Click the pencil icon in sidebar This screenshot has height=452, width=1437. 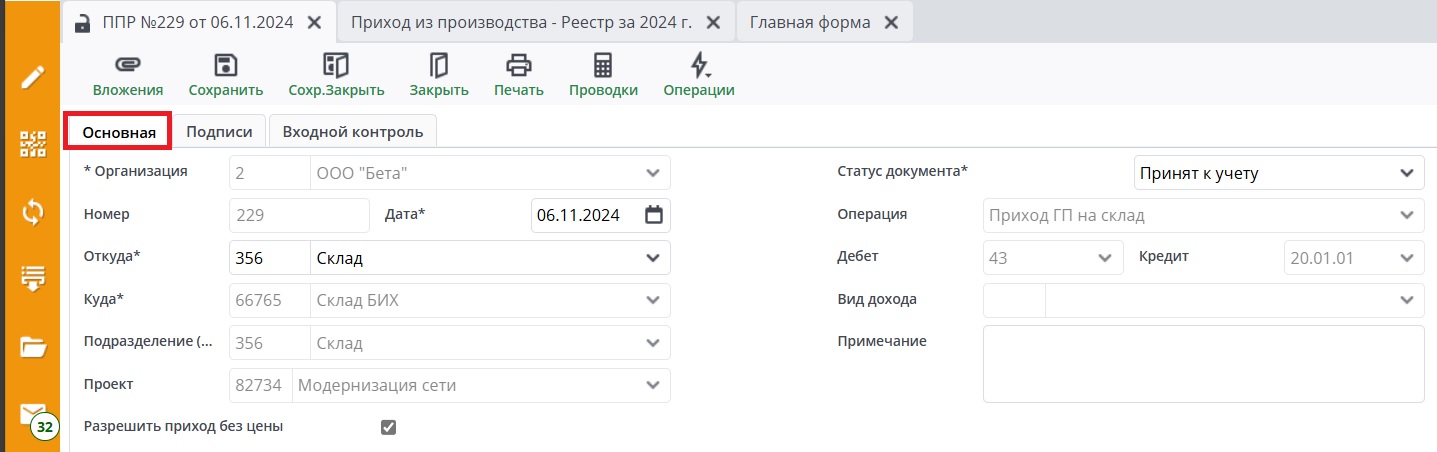point(33,77)
